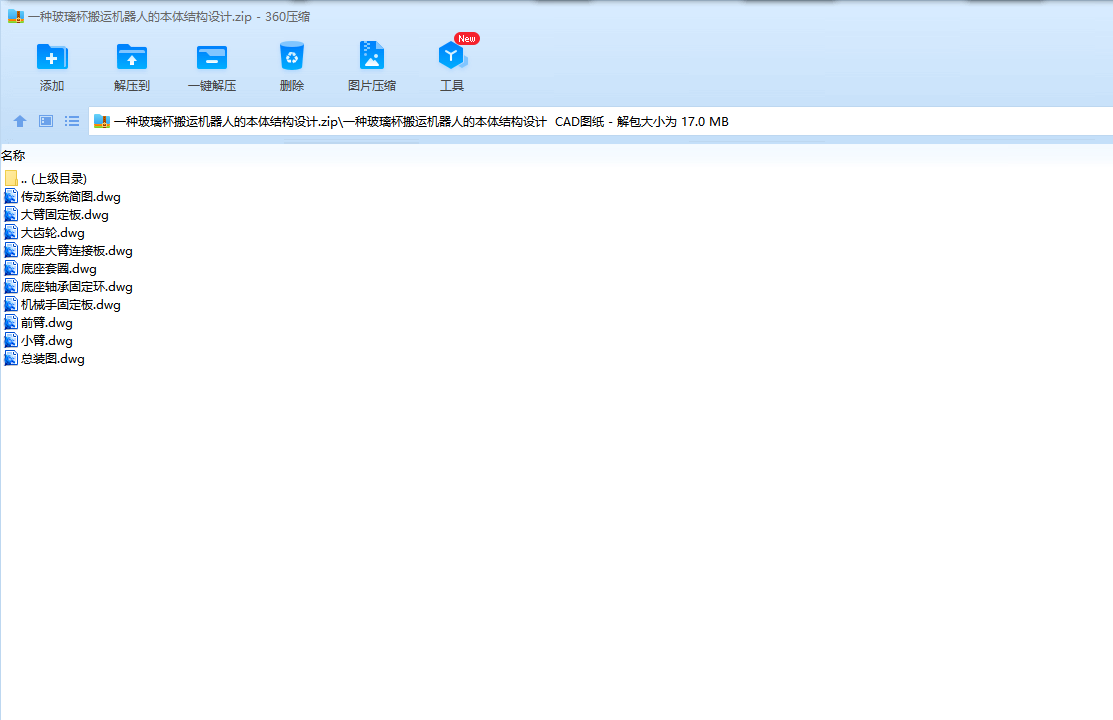Click the dwg file icon beside 机械手固定板.dwg

(11, 304)
